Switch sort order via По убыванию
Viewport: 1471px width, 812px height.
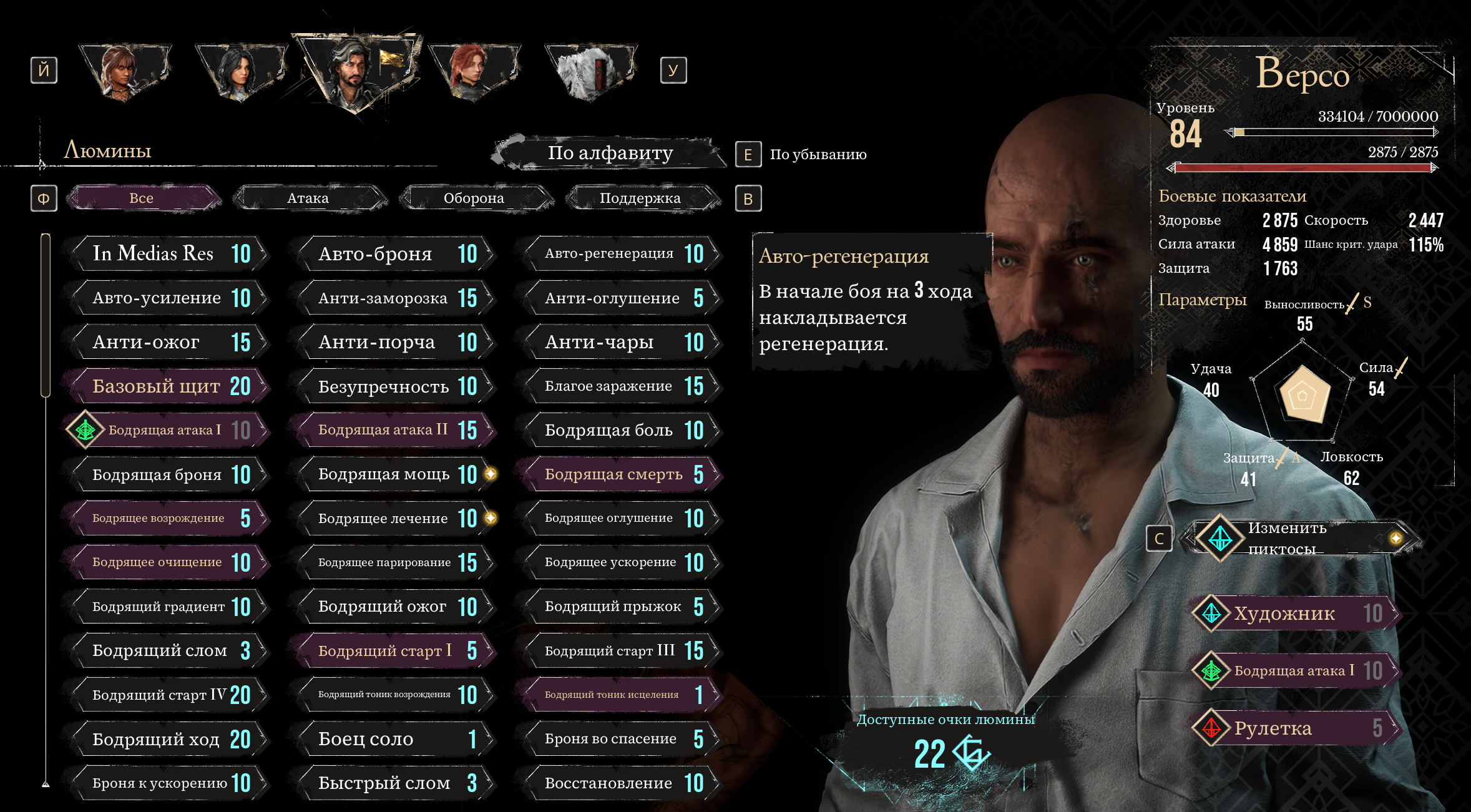[818, 154]
